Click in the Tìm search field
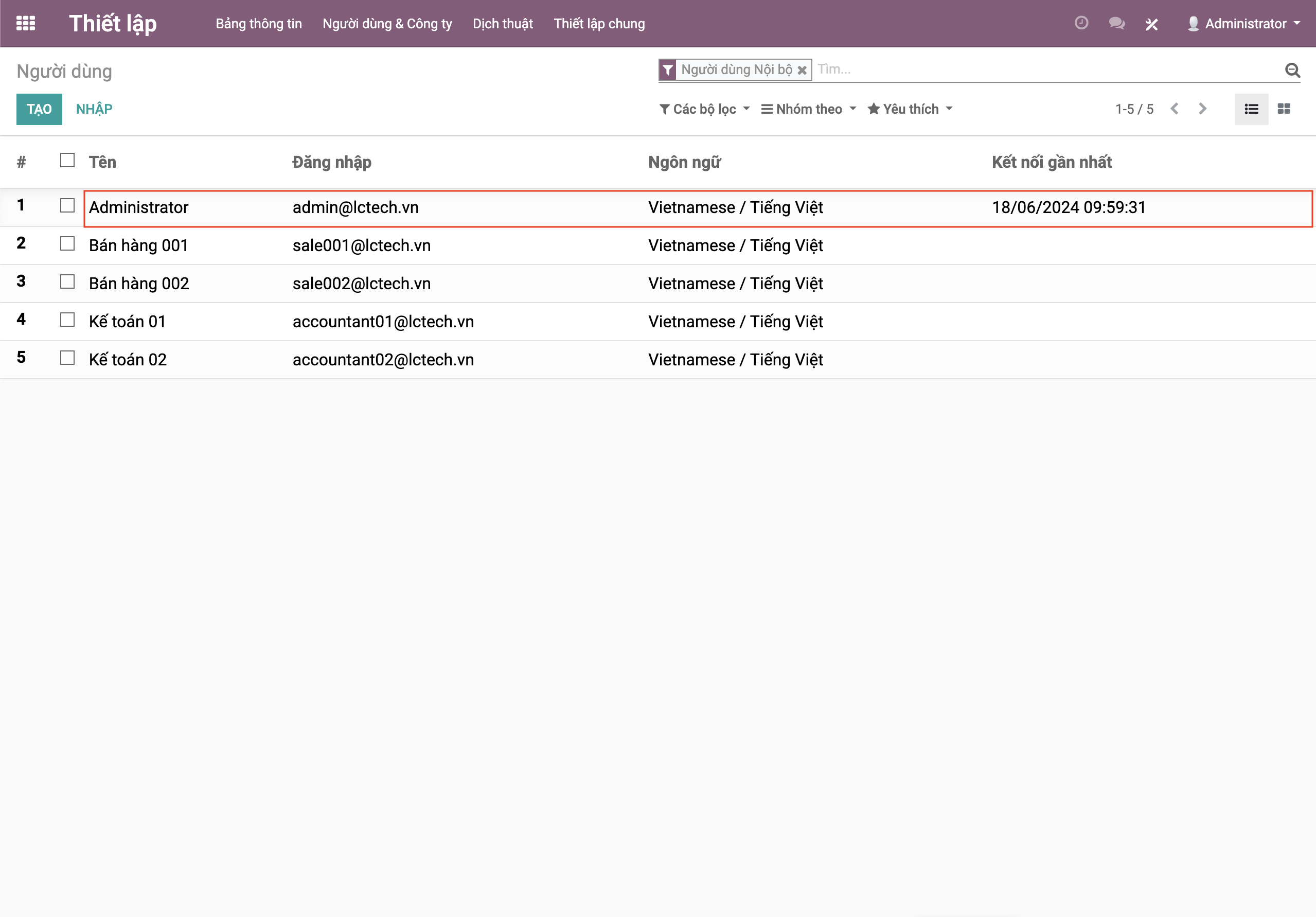This screenshot has width=1316, height=917. click(1032, 69)
